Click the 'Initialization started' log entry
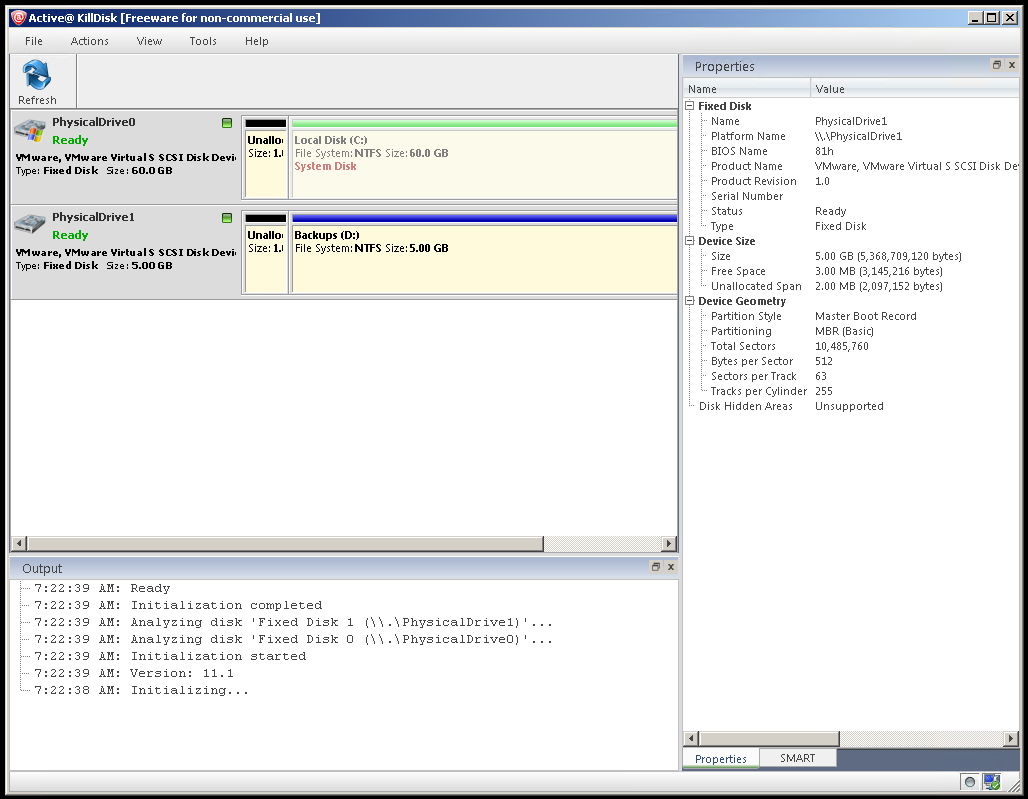Viewport: 1028px width, 799px height. (170, 657)
